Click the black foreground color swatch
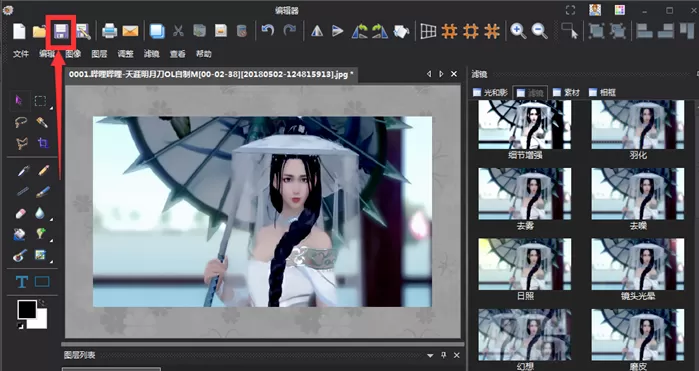This screenshot has width=699, height=371. pos(26,309)
